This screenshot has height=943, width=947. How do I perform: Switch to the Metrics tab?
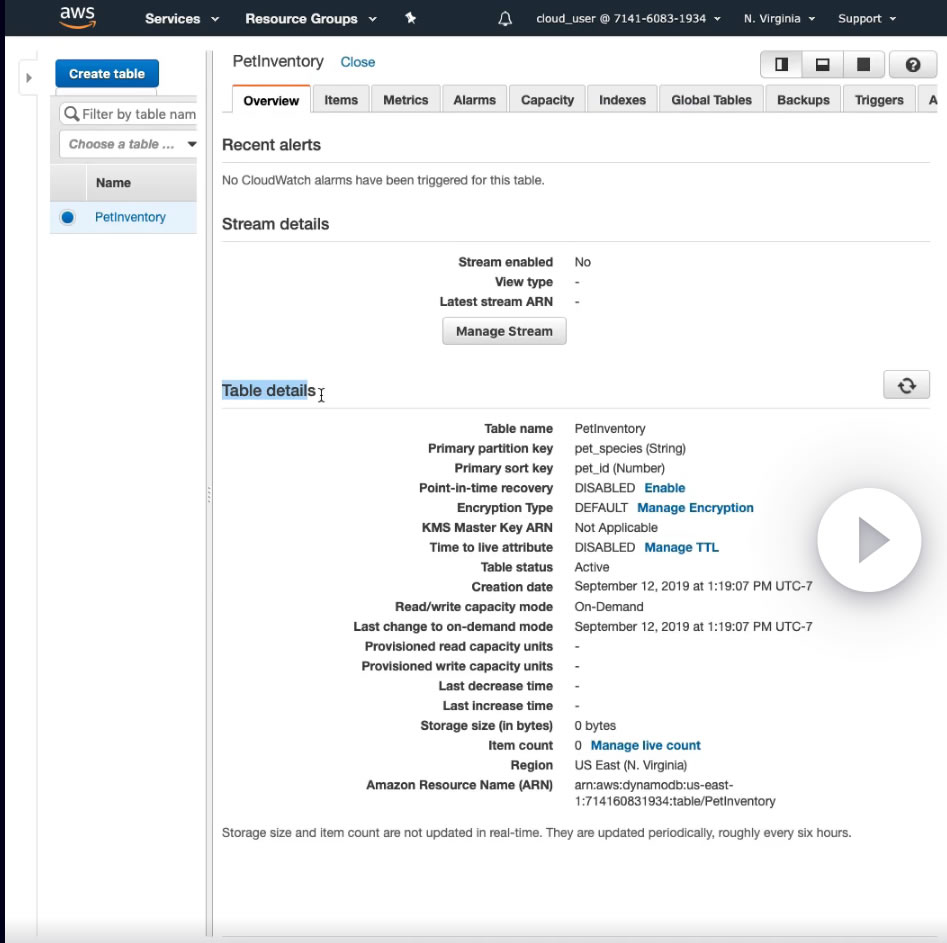pos(406,100)
